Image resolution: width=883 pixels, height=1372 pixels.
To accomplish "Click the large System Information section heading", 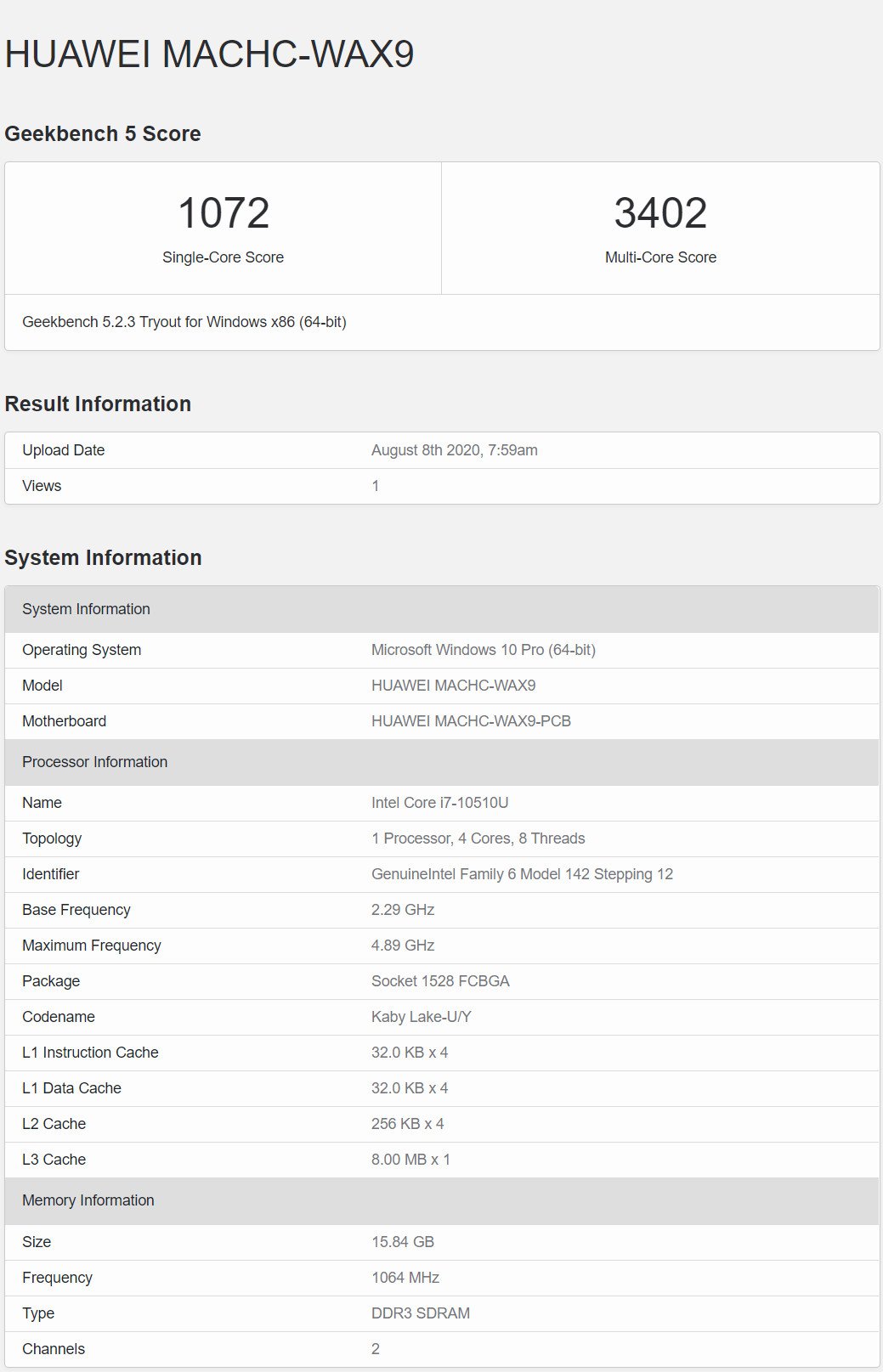I will point(103,557).
